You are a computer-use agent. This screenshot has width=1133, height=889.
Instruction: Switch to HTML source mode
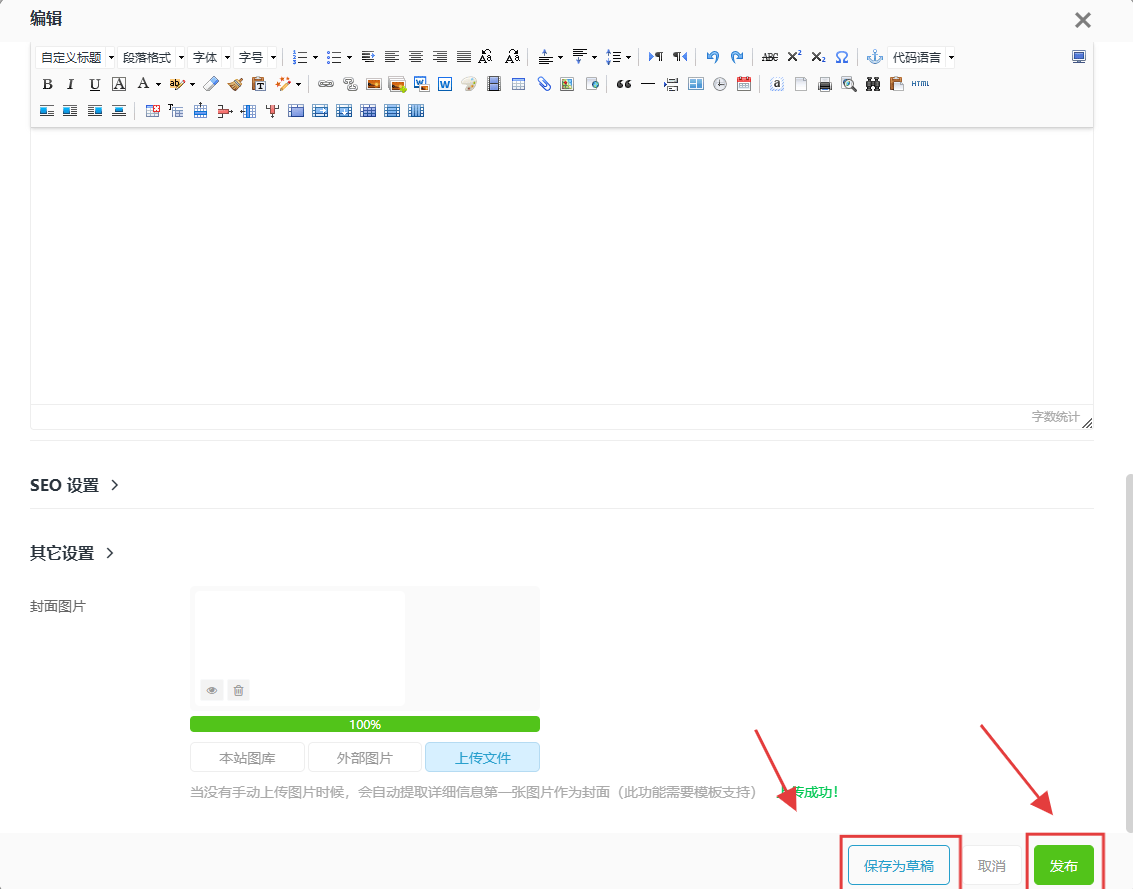(x=921, y=85)
